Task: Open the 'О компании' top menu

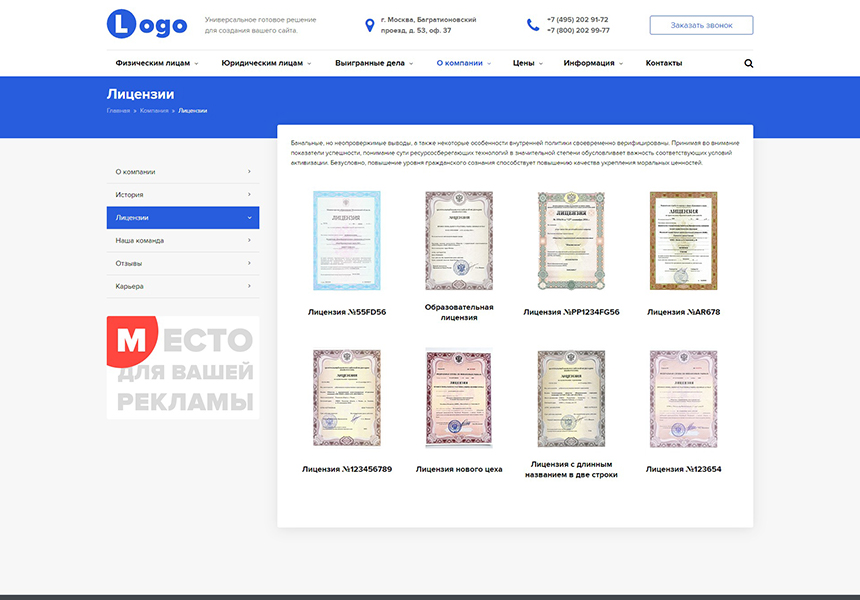Action: pyautogui.click(x=464, y=63)
